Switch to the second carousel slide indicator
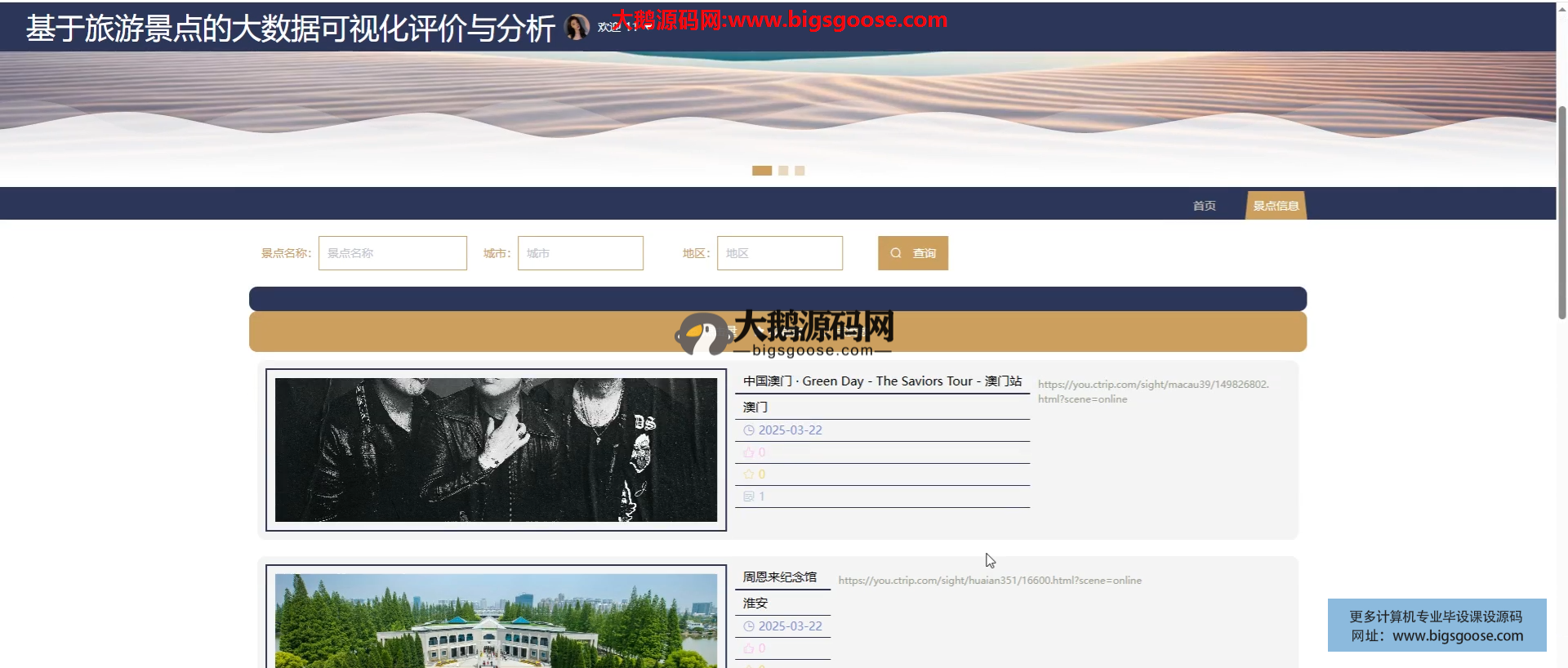 pos(783,171)
